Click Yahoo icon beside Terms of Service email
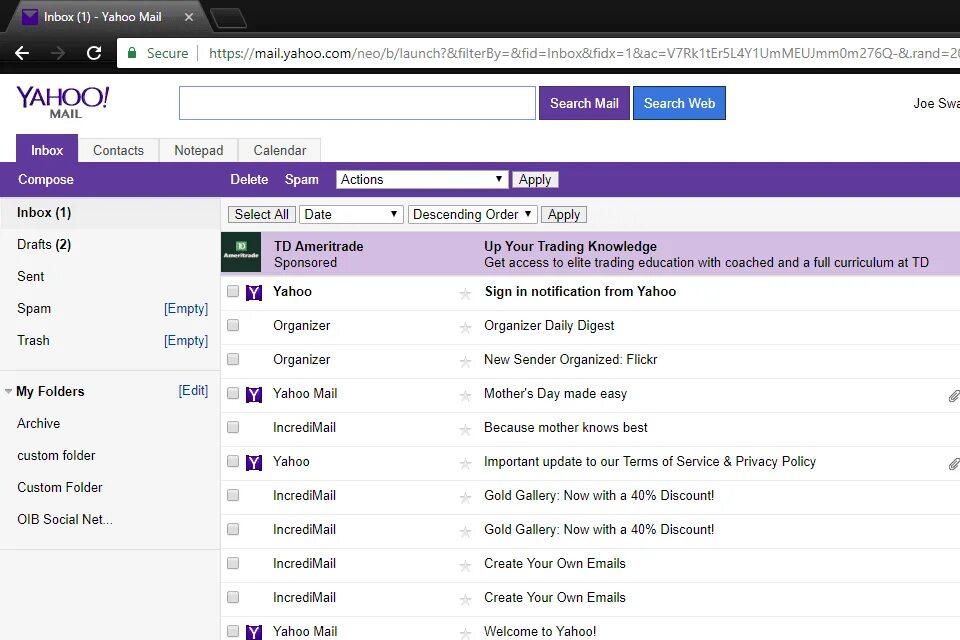 coord(253,462)
